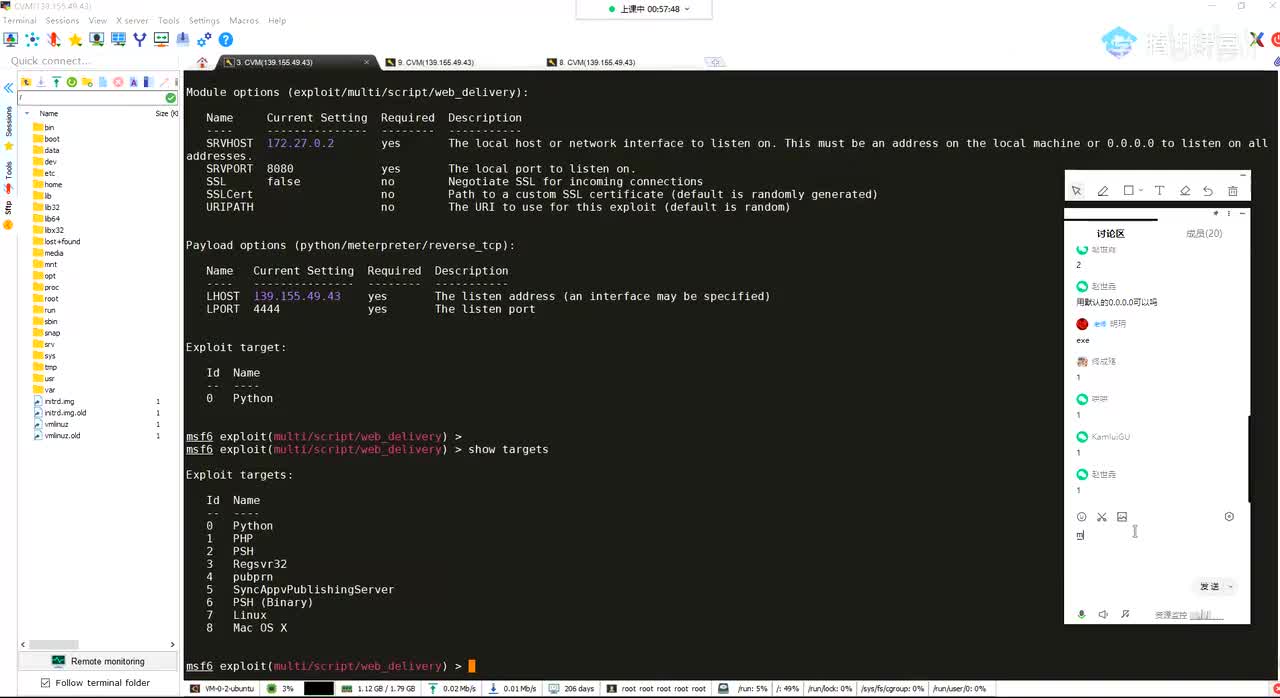Select the etc folder
This screenshot has width=1280, height=698.
[43, 173]
